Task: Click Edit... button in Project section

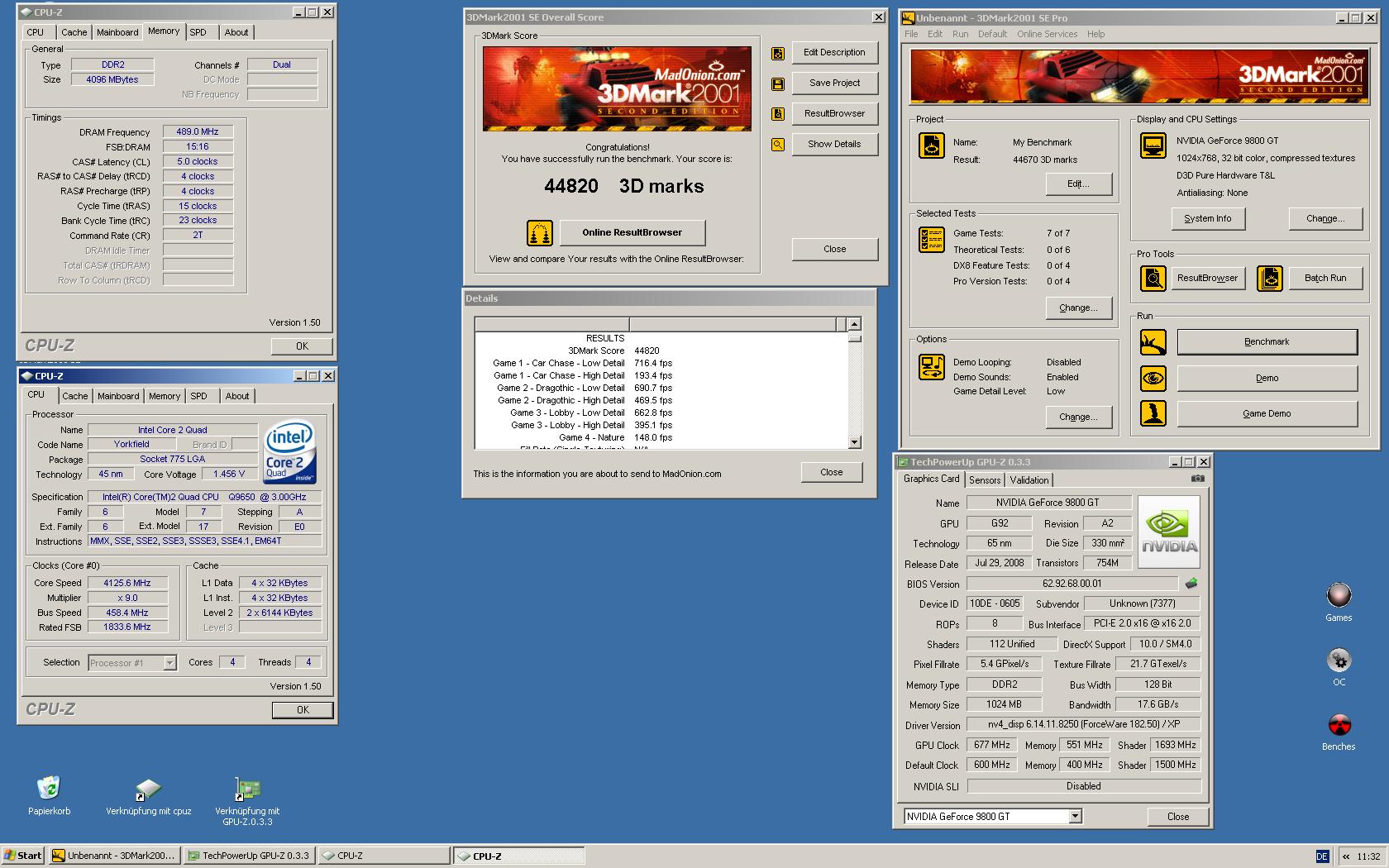Action: pyautogui.click(x=1078, y=184)
